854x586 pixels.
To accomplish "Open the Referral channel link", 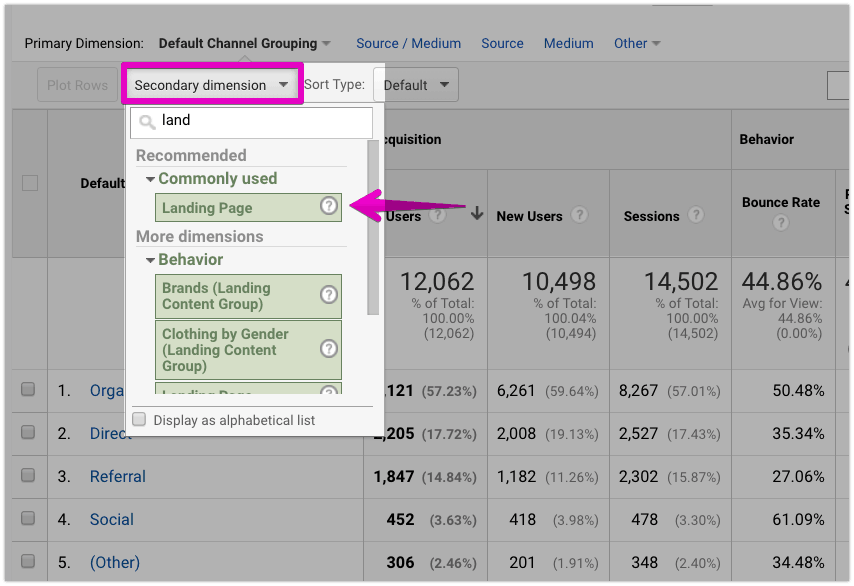I will coord(118,476).
